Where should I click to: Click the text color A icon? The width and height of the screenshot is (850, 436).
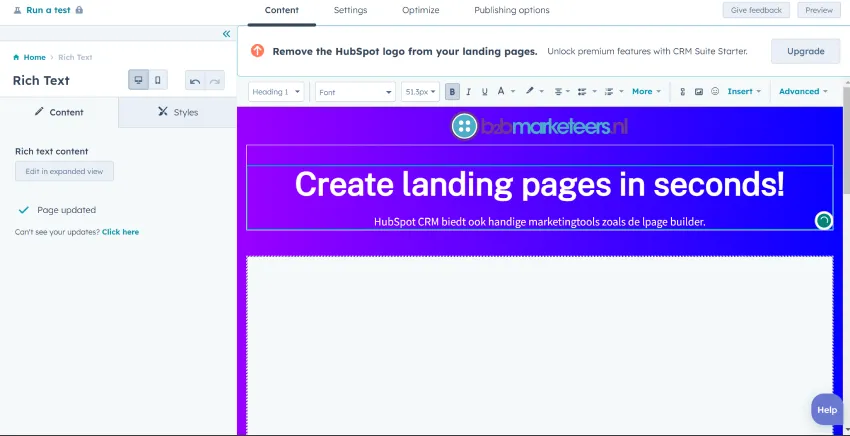[501, 91]
